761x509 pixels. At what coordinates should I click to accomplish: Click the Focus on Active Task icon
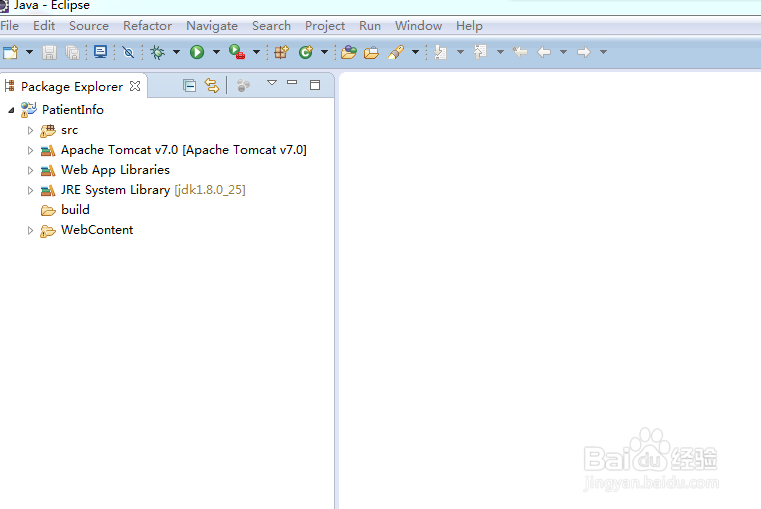pyautogui.click(x=243, y=86)
